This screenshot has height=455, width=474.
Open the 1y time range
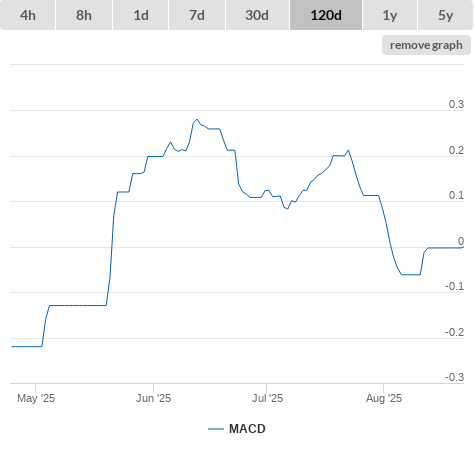coord(390,15)
